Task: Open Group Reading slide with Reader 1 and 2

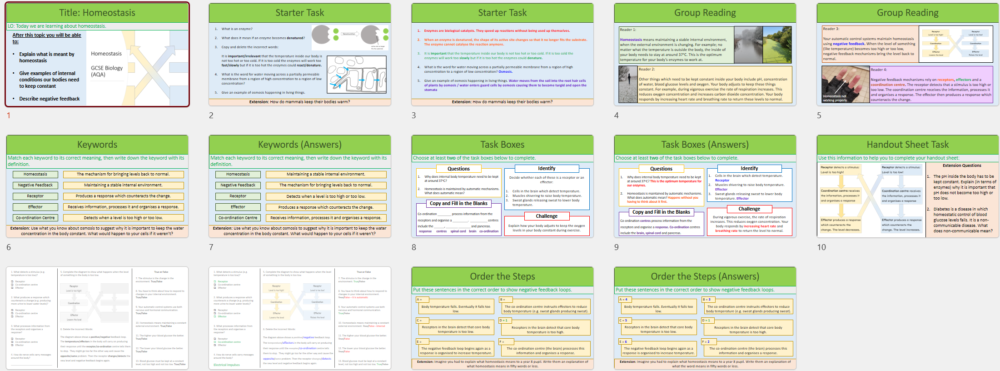Action: (705, 54)
